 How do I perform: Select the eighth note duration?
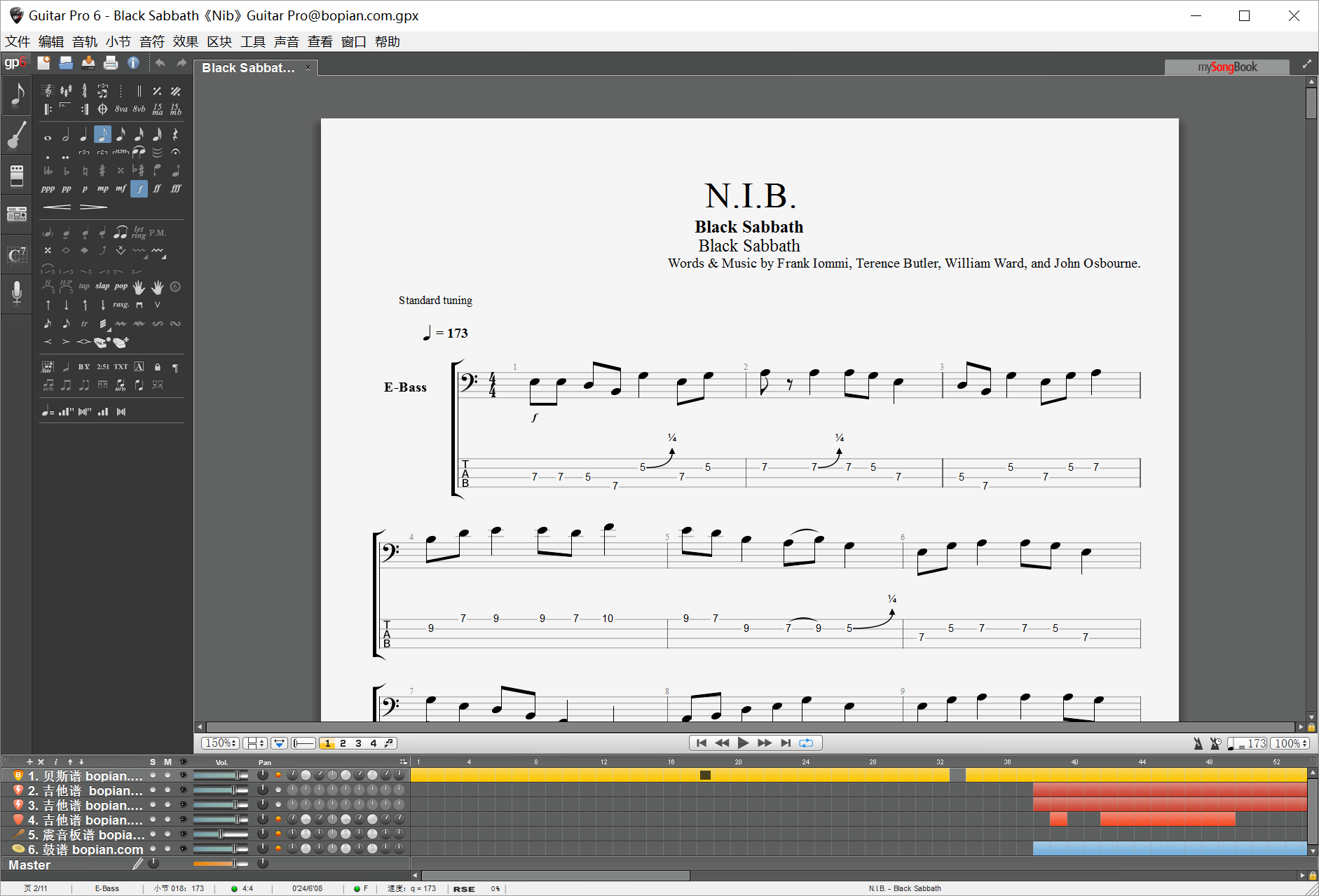(102, 135)
